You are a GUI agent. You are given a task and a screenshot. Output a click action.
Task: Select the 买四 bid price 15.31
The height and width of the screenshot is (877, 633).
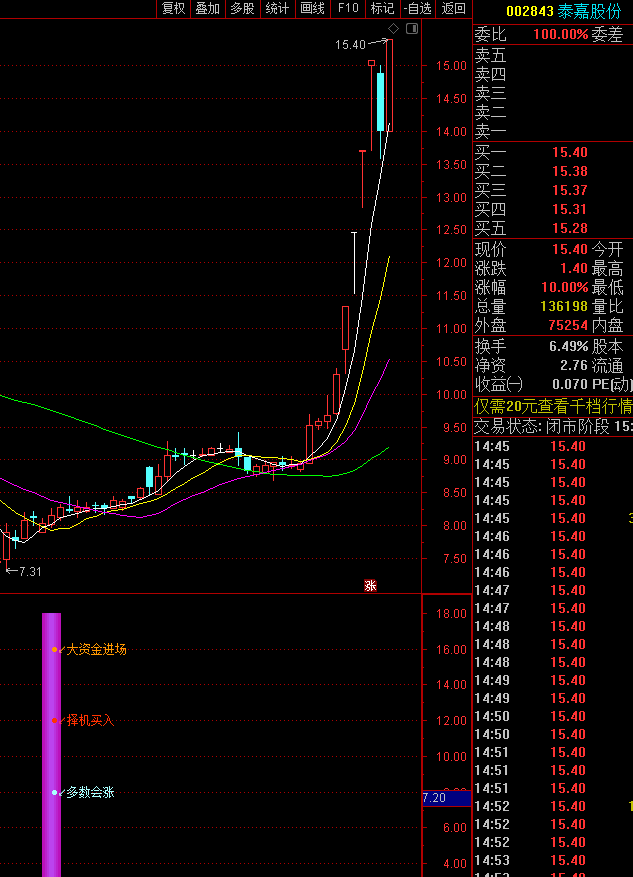coord(570,209)
